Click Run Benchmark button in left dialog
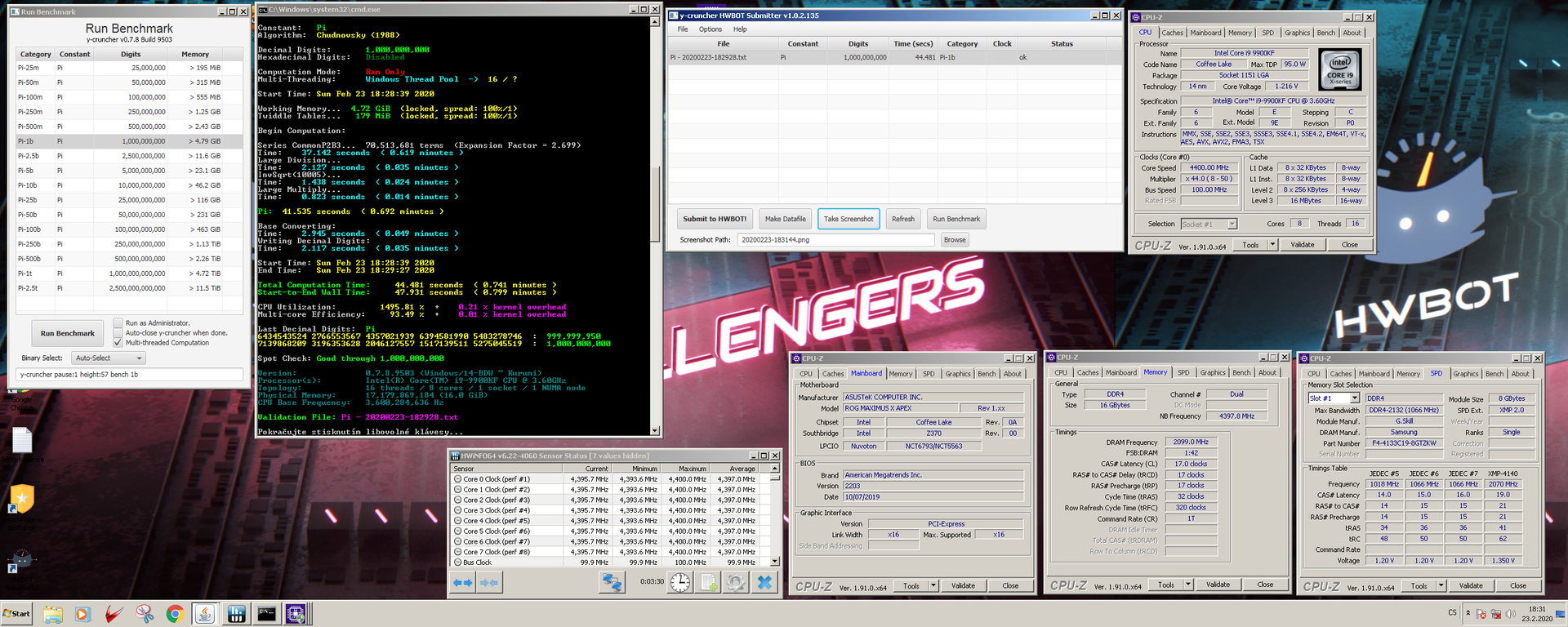Screen dimensions: 1568x627 [x=68, y=333]
